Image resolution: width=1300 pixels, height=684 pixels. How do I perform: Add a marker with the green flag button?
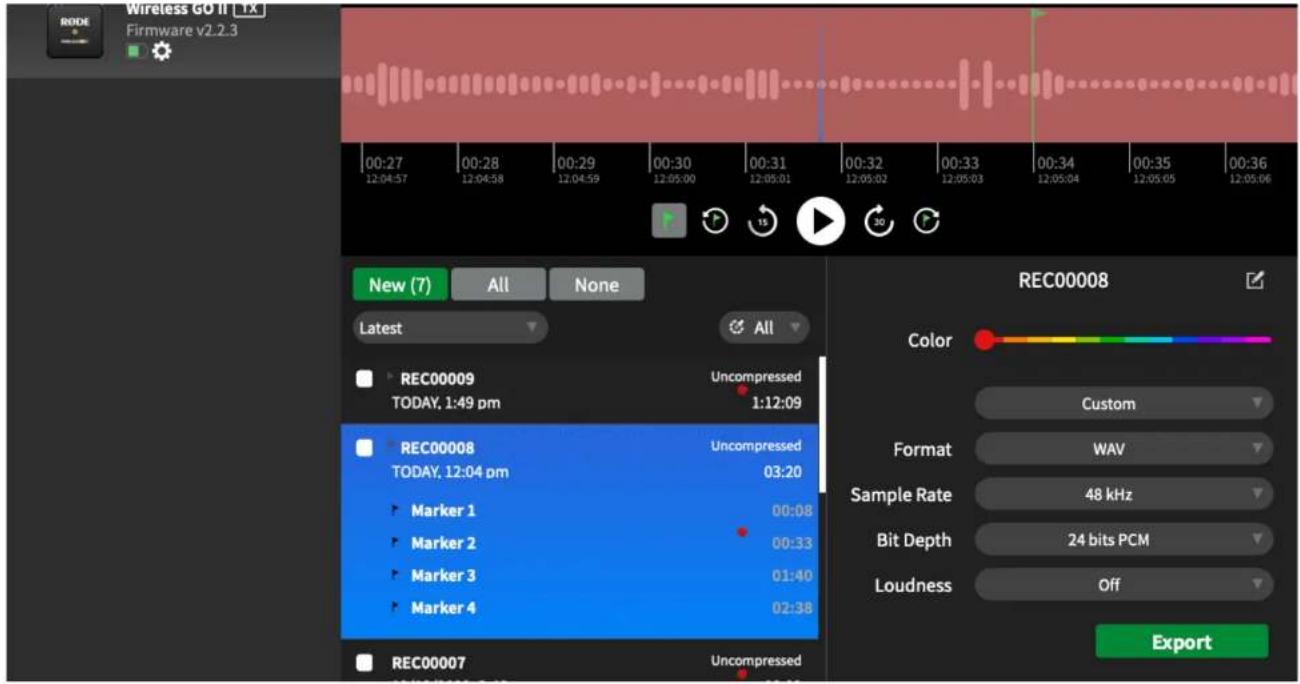tap(669, 221)
